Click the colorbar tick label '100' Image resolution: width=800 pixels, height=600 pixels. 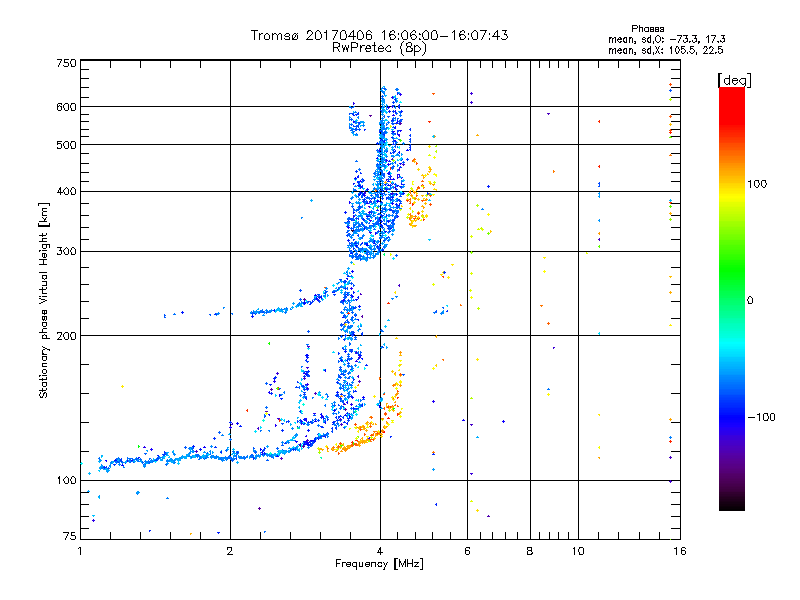pyautogui.click(x=757, y=184)
